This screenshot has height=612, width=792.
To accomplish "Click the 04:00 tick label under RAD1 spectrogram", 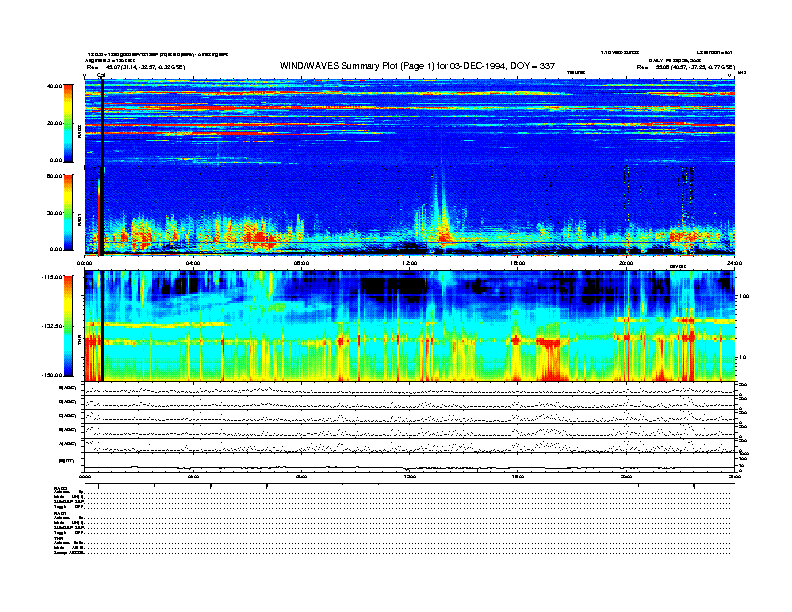I will (x=193, y=263).
